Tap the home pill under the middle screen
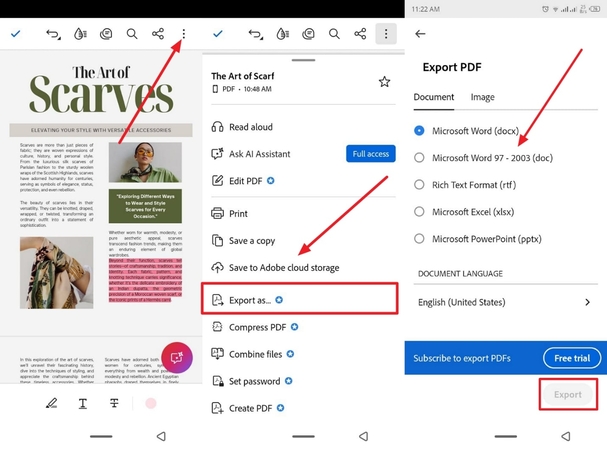The width and height of the screenshot is (607, 450). click(x=304, y=436)
